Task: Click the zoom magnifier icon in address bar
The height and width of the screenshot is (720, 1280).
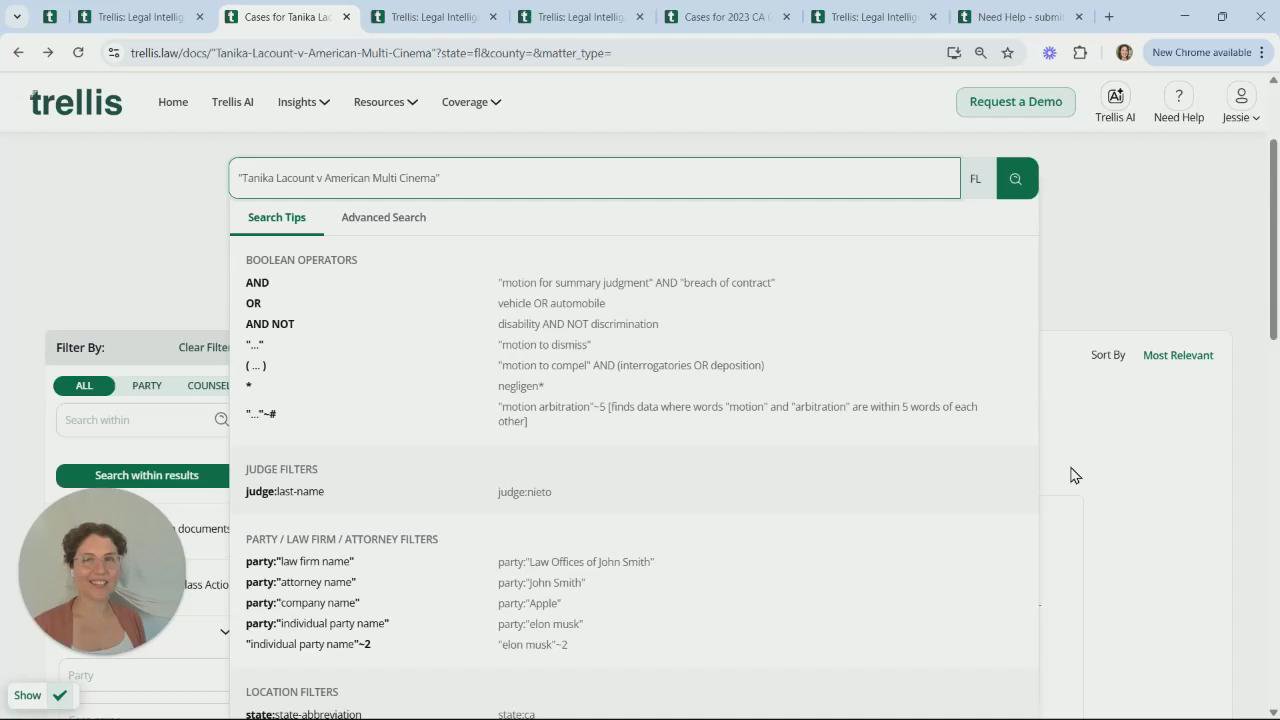Action: 981,53
